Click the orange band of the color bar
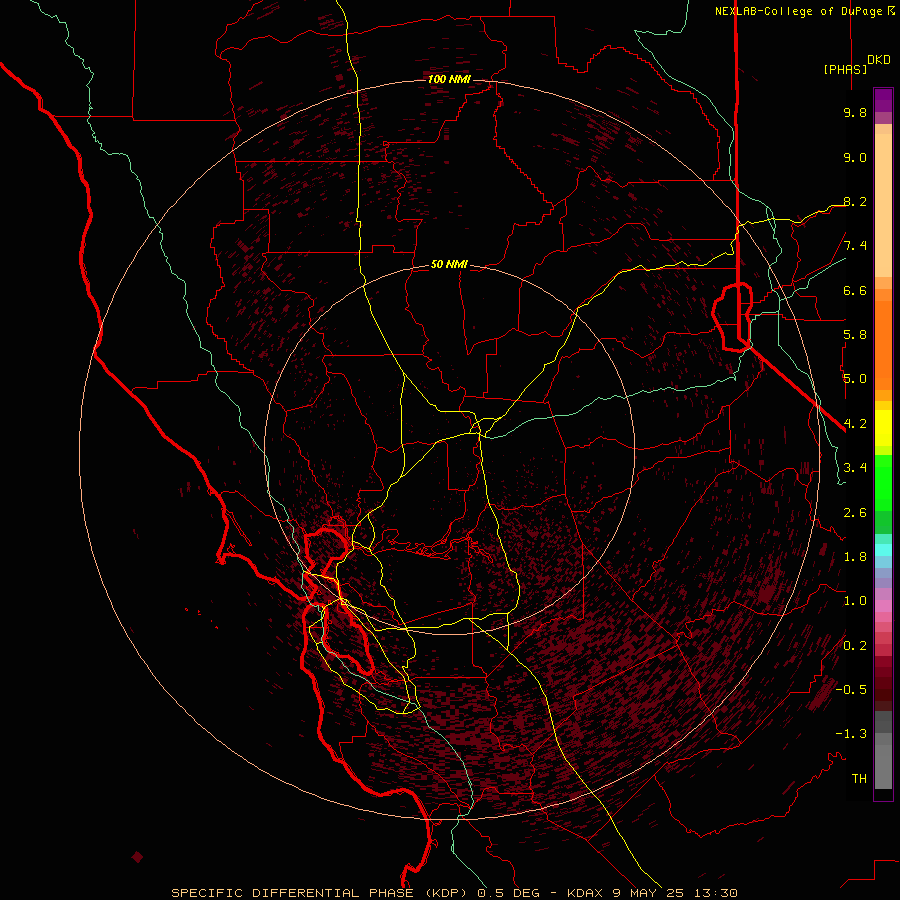Image resolution: width=900 pixels, height=900 pixels. point(883,344)
